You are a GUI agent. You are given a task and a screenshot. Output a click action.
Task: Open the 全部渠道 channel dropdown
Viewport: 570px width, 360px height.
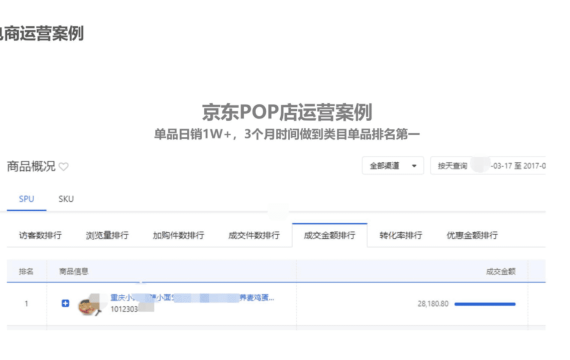pos(393,166)
